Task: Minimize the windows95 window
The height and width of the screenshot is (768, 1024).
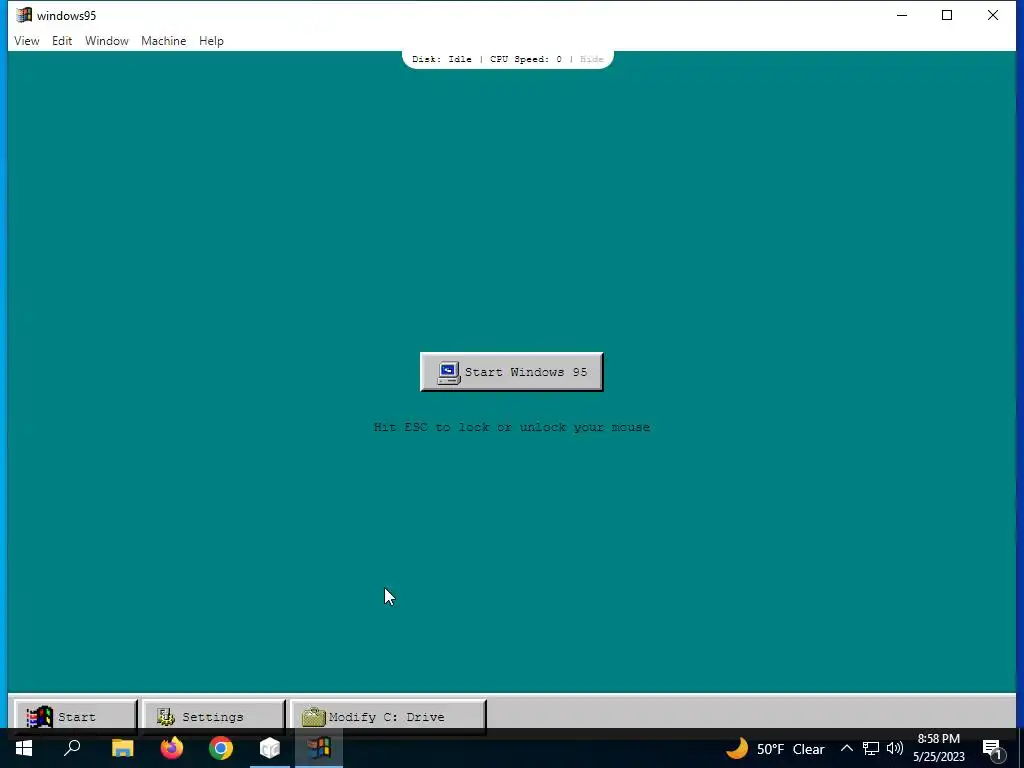Action: coord(902,15)
